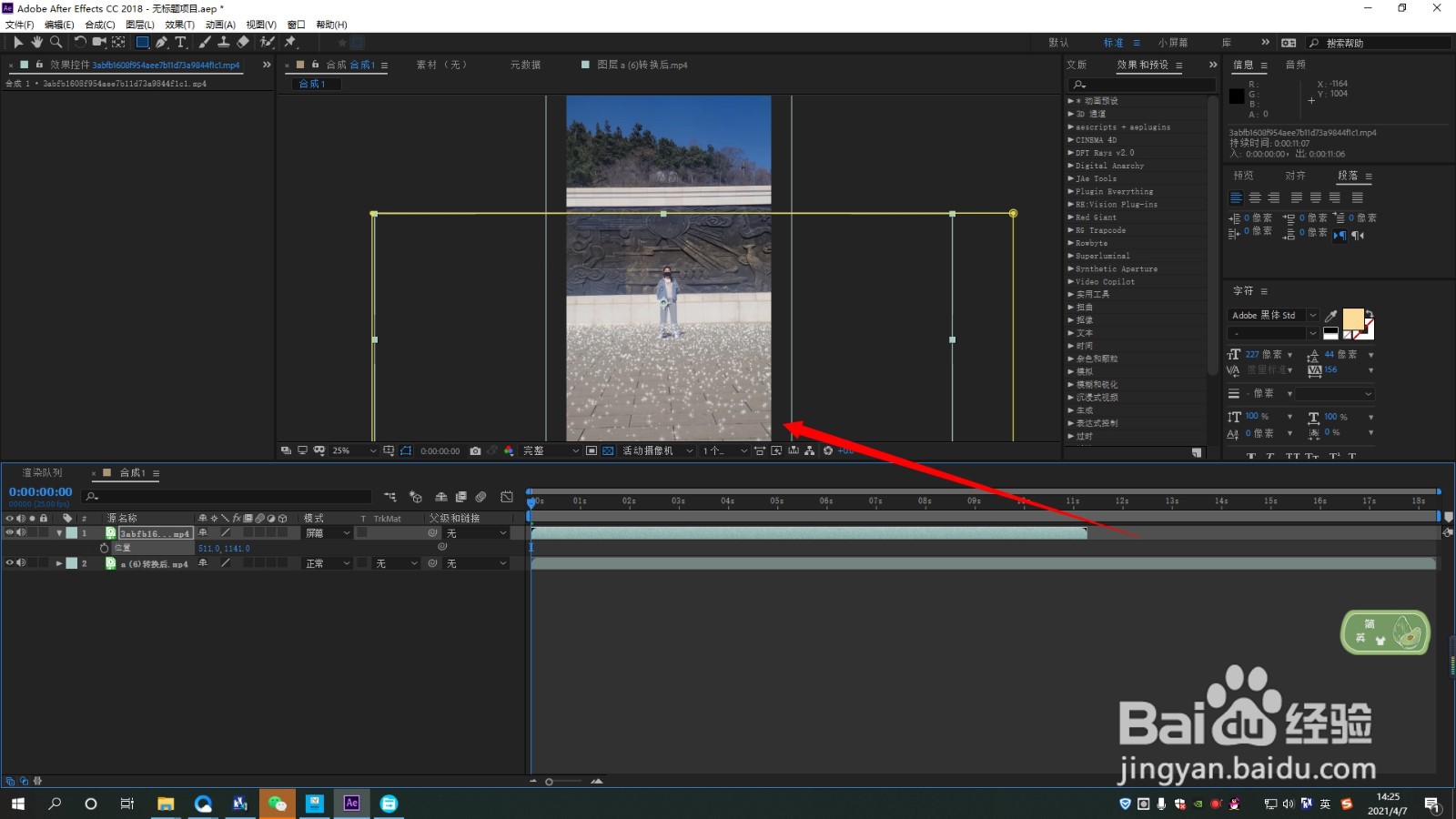Select the Pen tool
The height and width of the screenshot is (819, 1456).
(x=161, y=42)
